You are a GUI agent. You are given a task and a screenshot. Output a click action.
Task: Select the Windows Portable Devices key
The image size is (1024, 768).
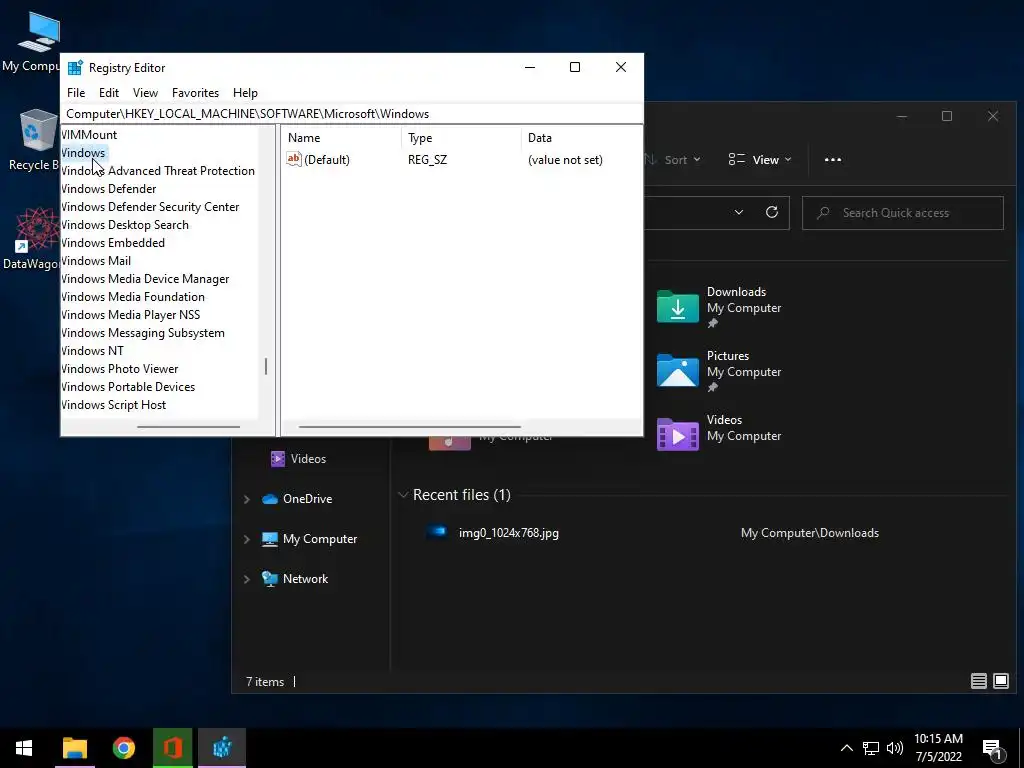[128, 387]
